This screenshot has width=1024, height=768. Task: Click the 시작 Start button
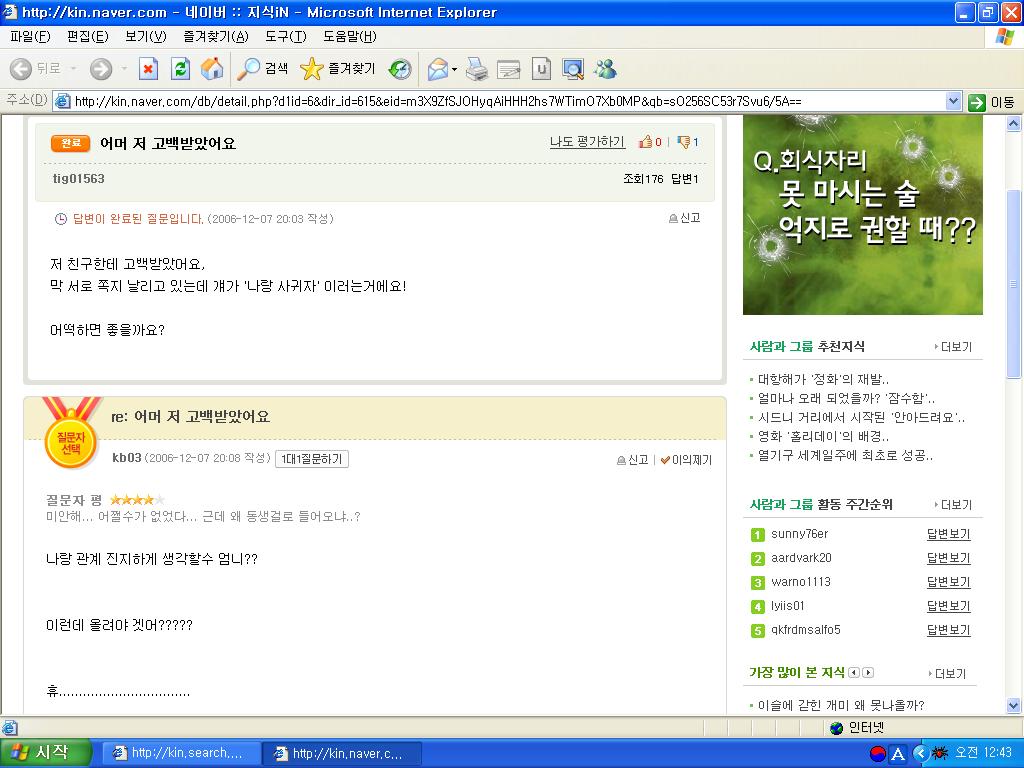pyautogui.click(x=44, y=753)
